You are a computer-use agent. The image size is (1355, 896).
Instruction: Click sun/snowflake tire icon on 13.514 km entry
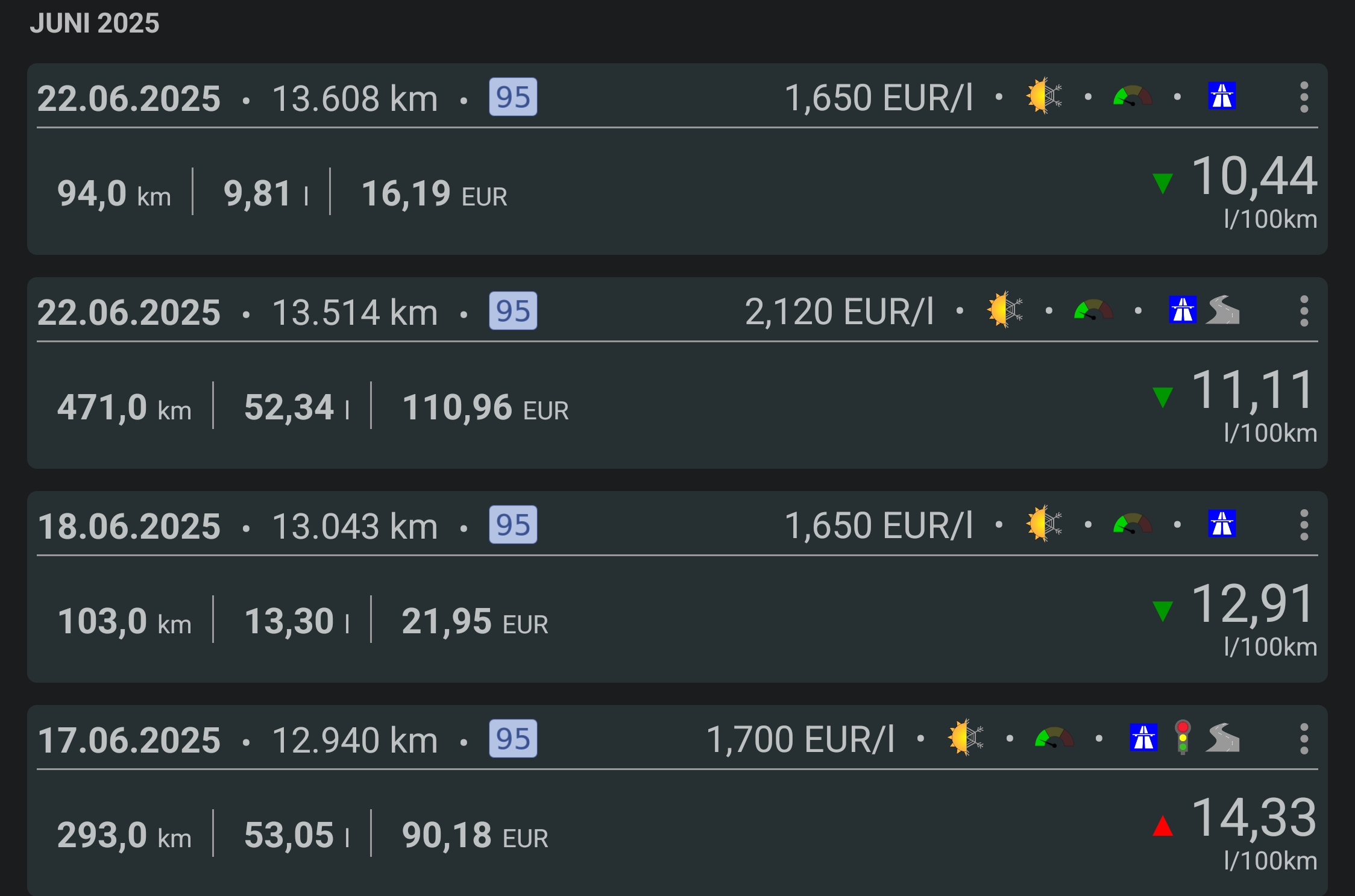[1005, 310]
